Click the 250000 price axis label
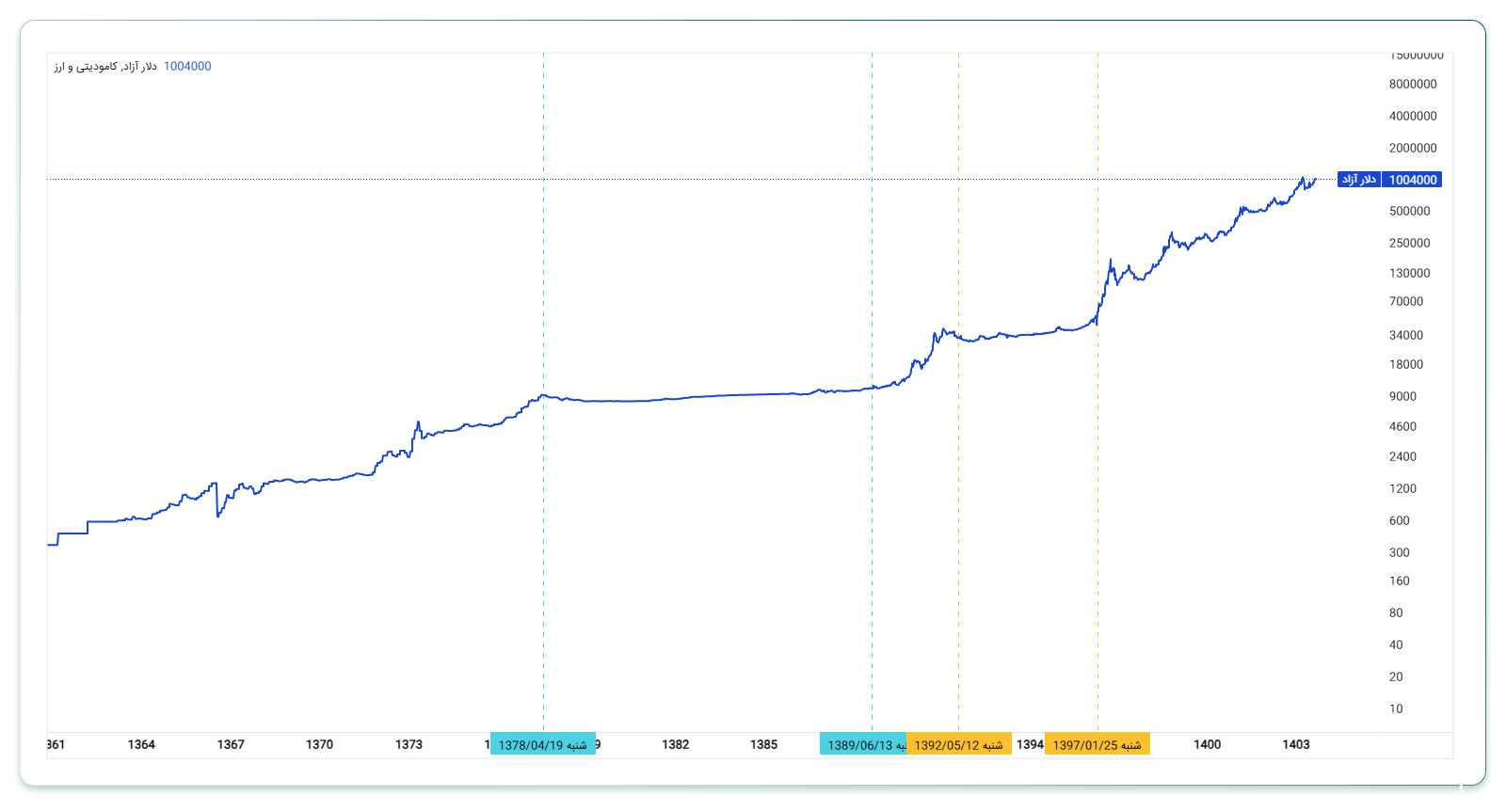Screen dimensions: 1506x812 pyautogui.click(x=1409, y=243)
